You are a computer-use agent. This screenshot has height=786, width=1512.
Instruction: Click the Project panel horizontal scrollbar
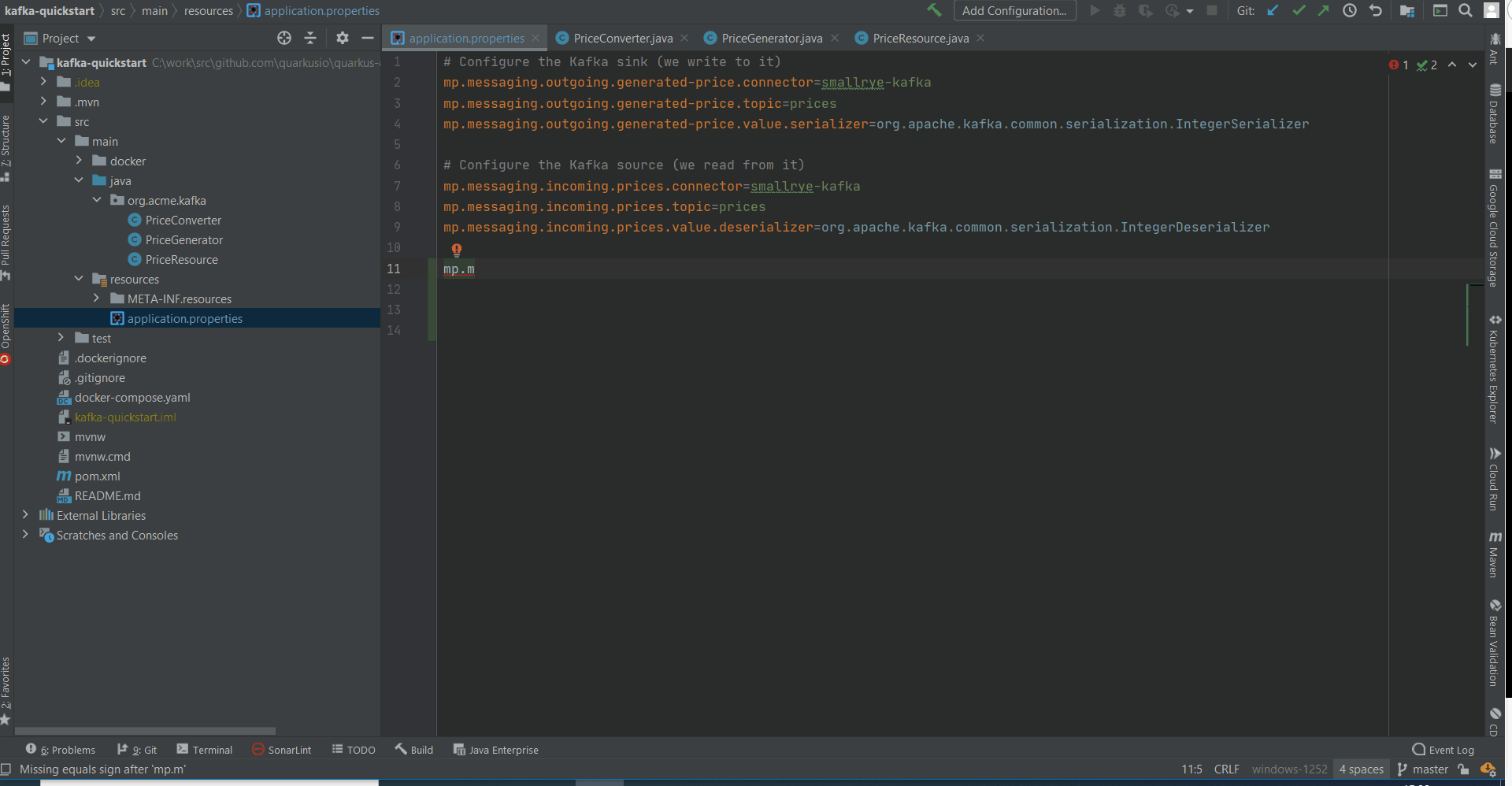(146, 731)
